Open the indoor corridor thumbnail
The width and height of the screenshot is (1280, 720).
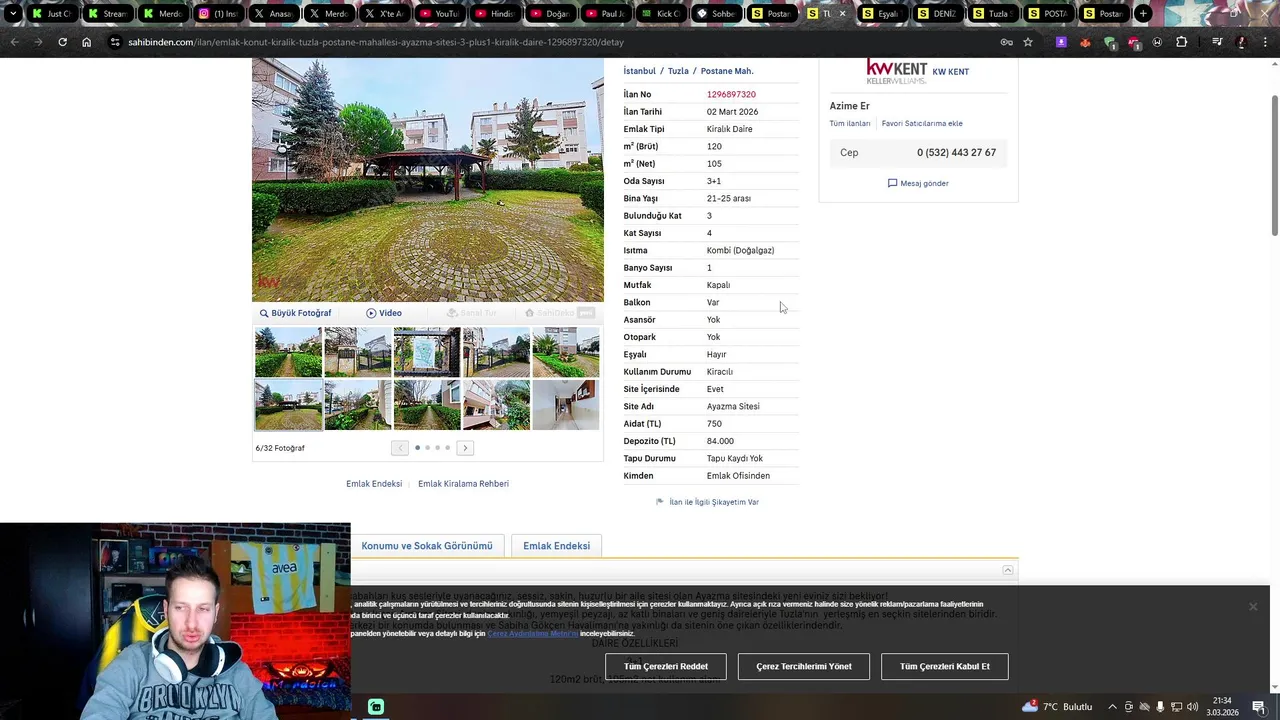coord(566,405)
